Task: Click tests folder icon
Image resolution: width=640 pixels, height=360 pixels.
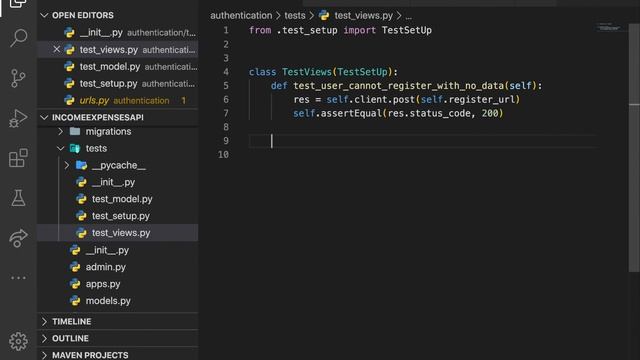Action: tap(75, 149)
